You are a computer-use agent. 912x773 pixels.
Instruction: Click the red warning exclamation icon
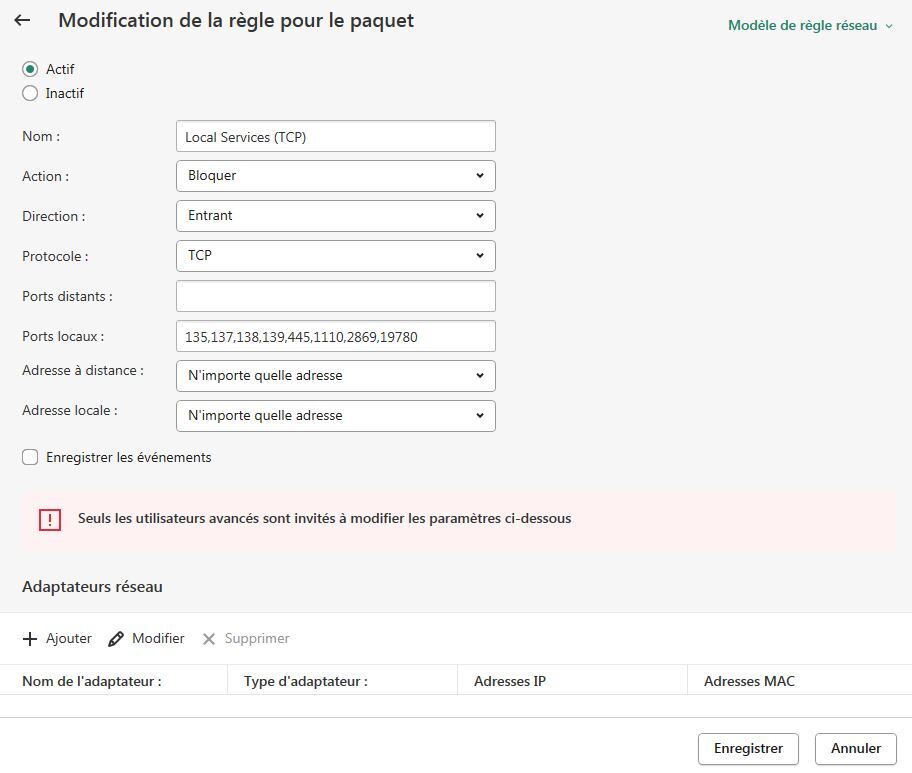click(x=50, y=520)
